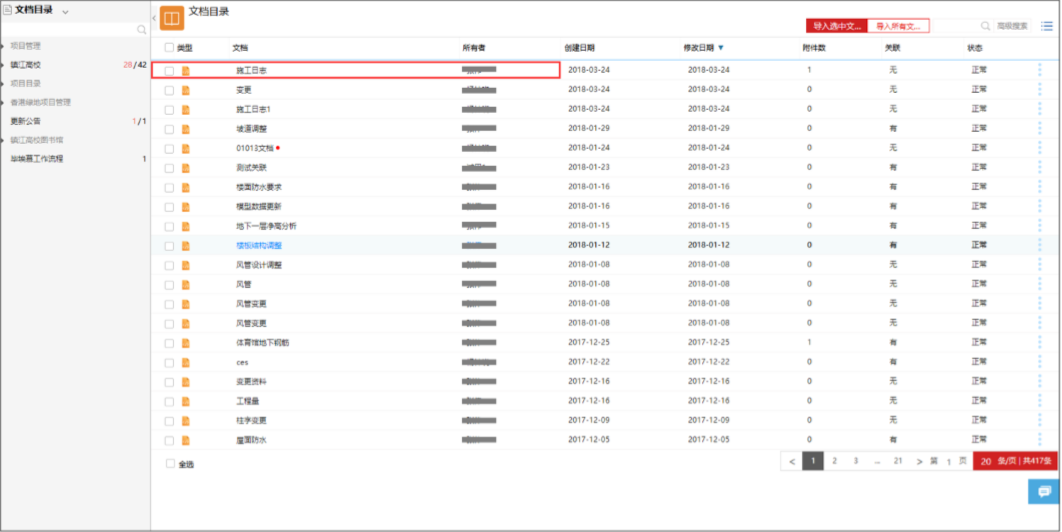This screenshot has height=532, width=1062.
Task: Click the magnifier icon in the sidebar search box
Action: click(x=141, y=30)
